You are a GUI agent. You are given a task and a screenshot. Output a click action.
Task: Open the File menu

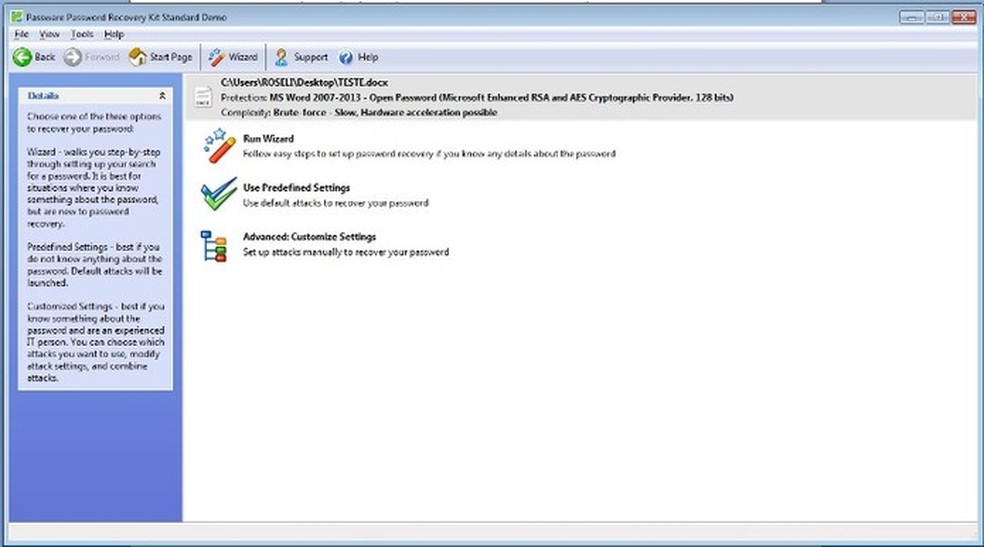tap(21, 35)
